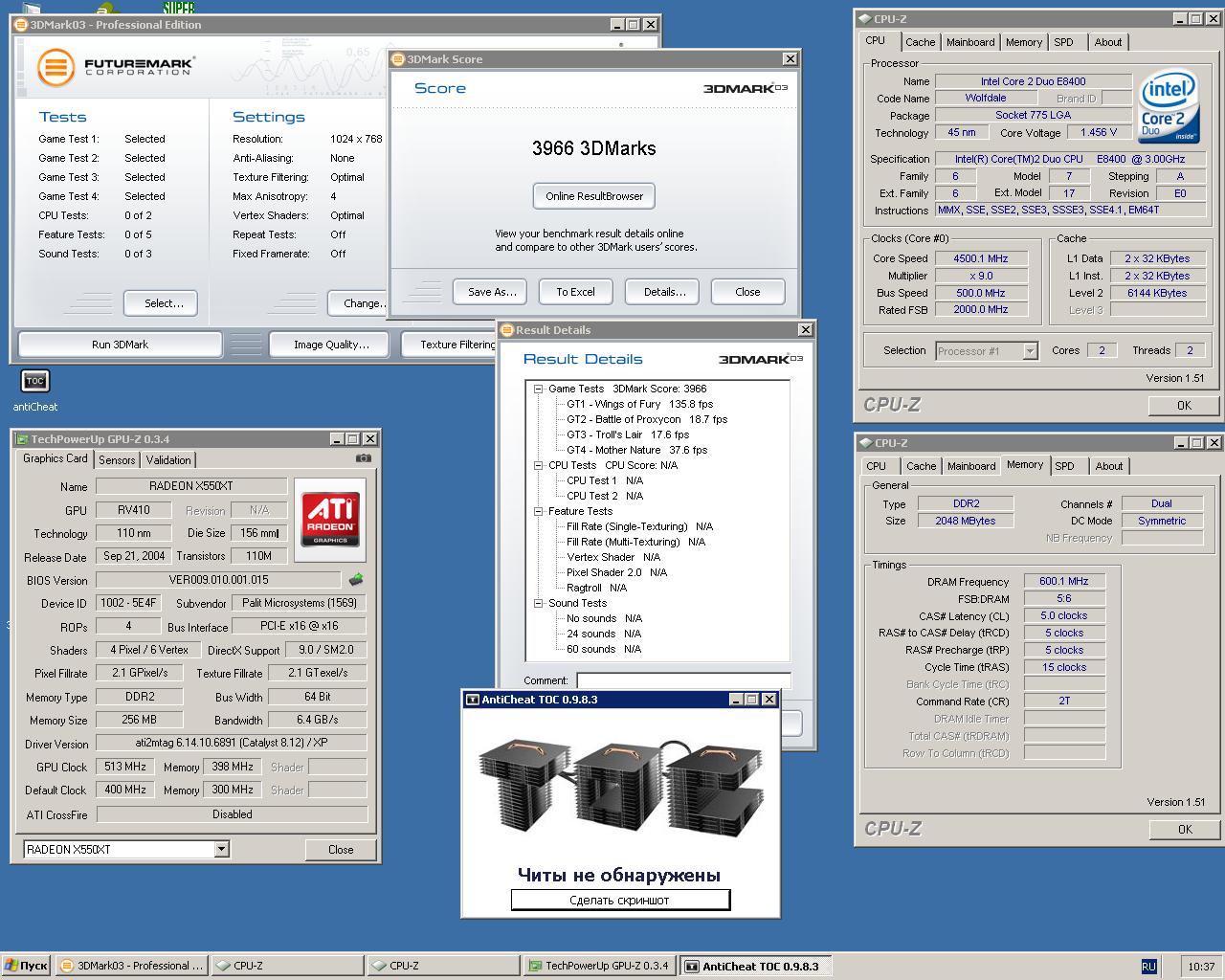The height and width of the screenshot is (980, 1225).
Task: Click the Save As... button
Action: [x=492, y=292]
